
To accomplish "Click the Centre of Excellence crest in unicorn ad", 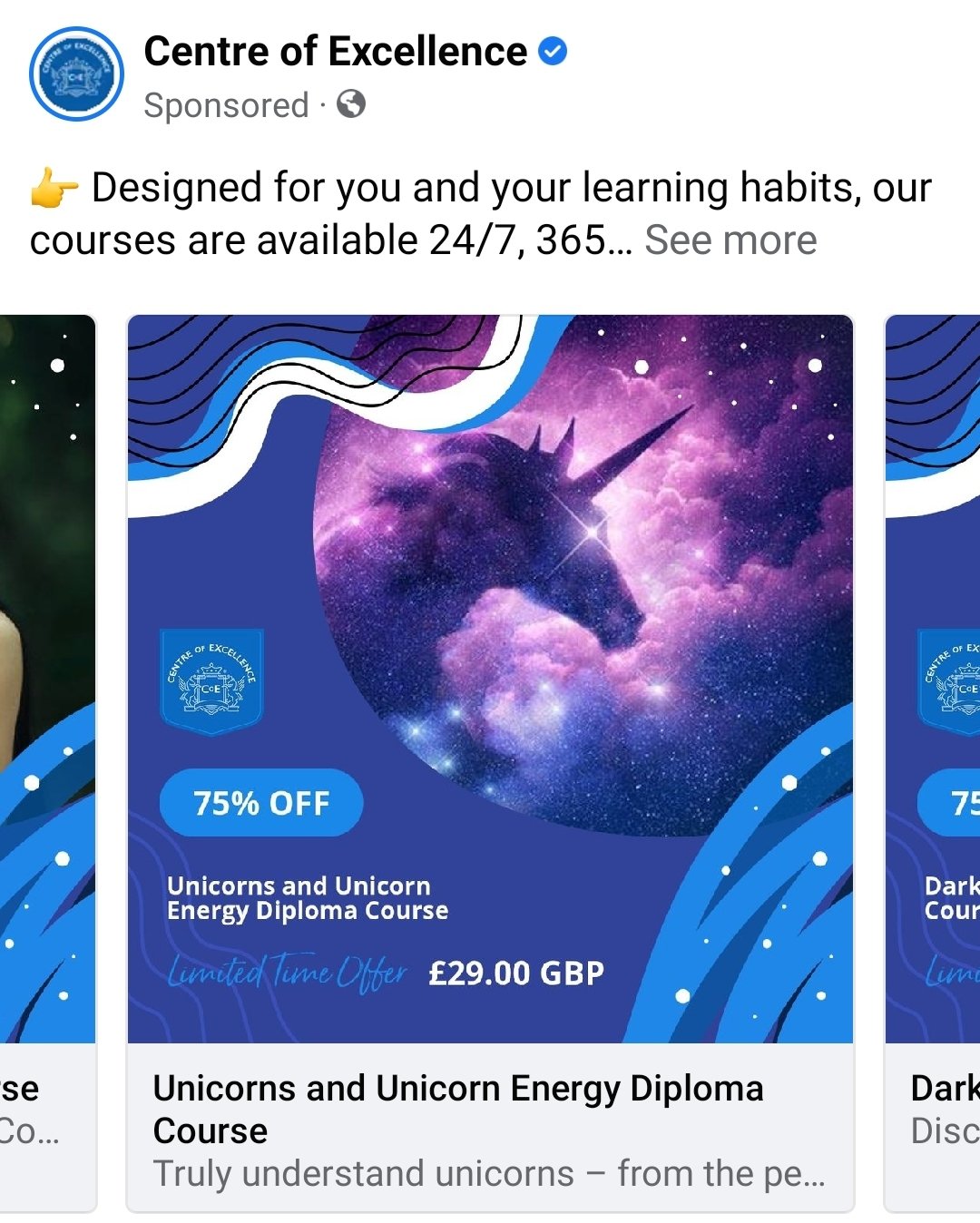I will [x=211, y=680].
